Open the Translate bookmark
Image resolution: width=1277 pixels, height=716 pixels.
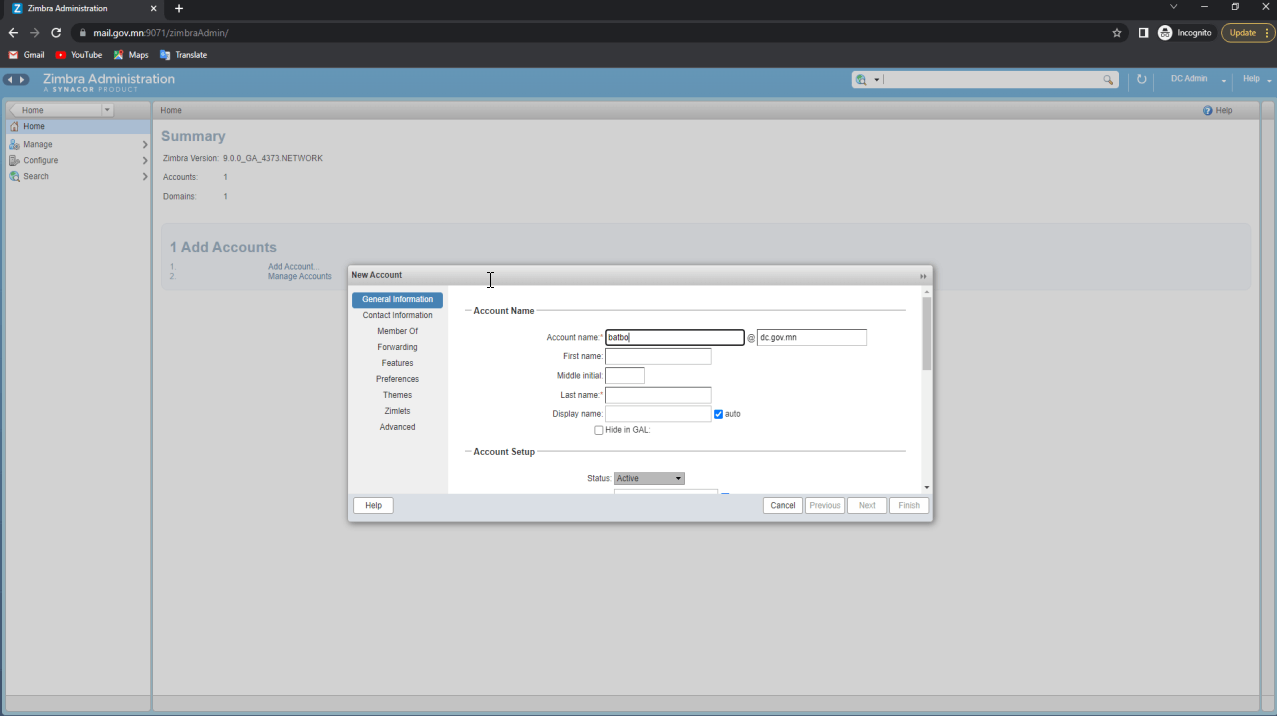click(x=183, y=55)
